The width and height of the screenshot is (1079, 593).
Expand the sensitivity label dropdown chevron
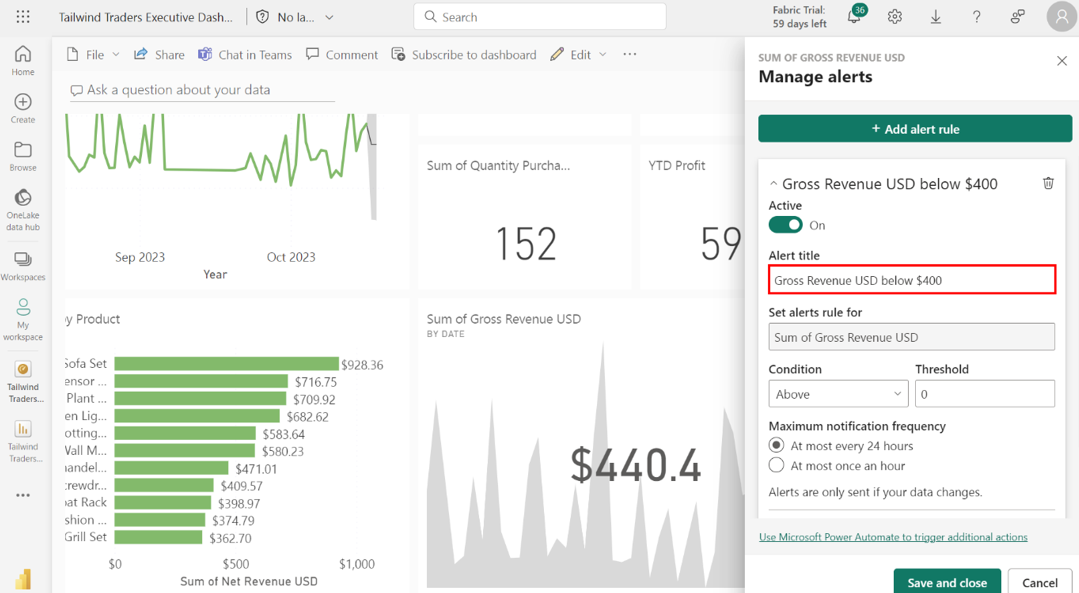pyautogui.click(x=329, y=17)
